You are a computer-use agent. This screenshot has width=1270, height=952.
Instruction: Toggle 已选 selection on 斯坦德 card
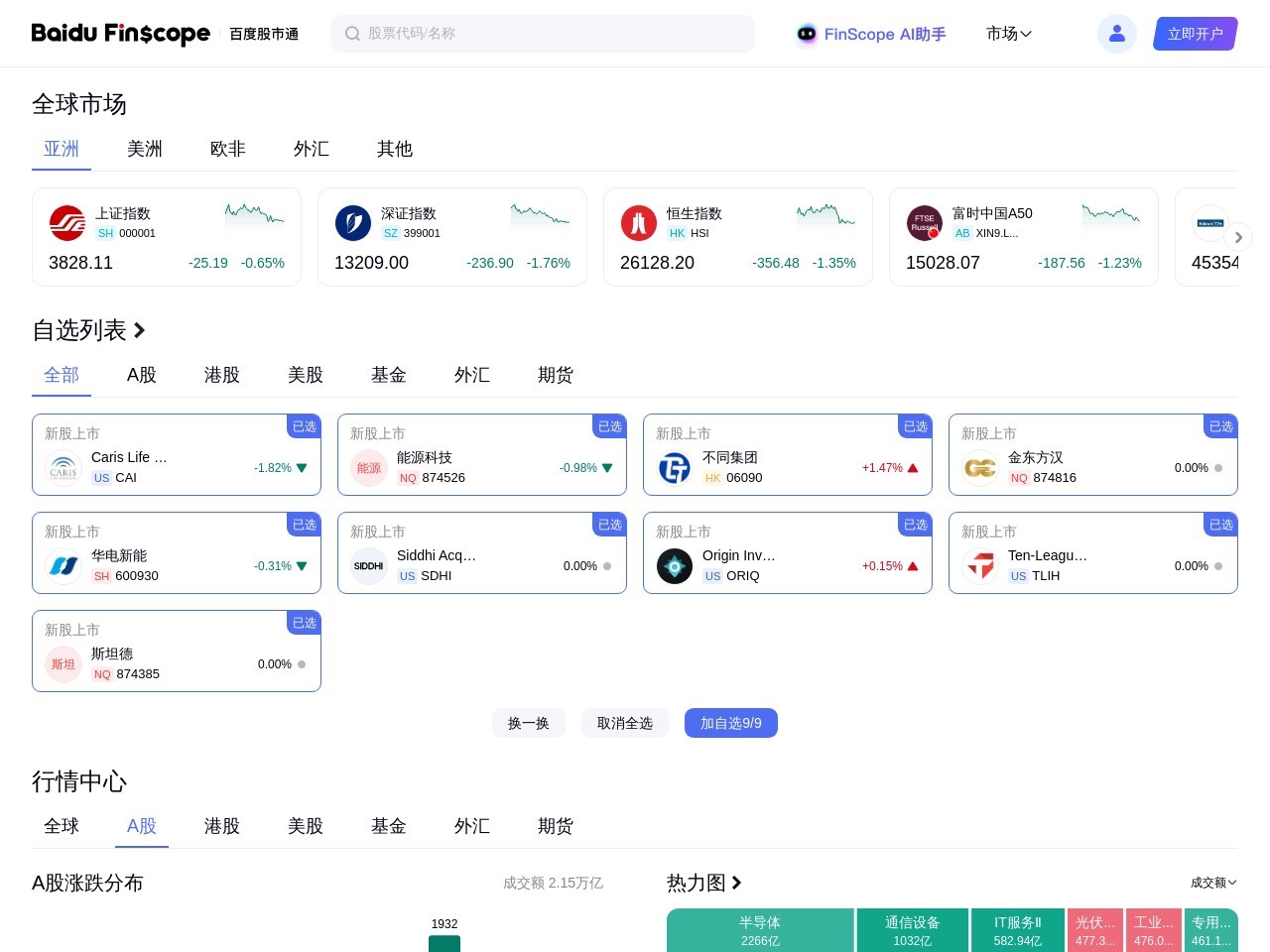[305, 623]
